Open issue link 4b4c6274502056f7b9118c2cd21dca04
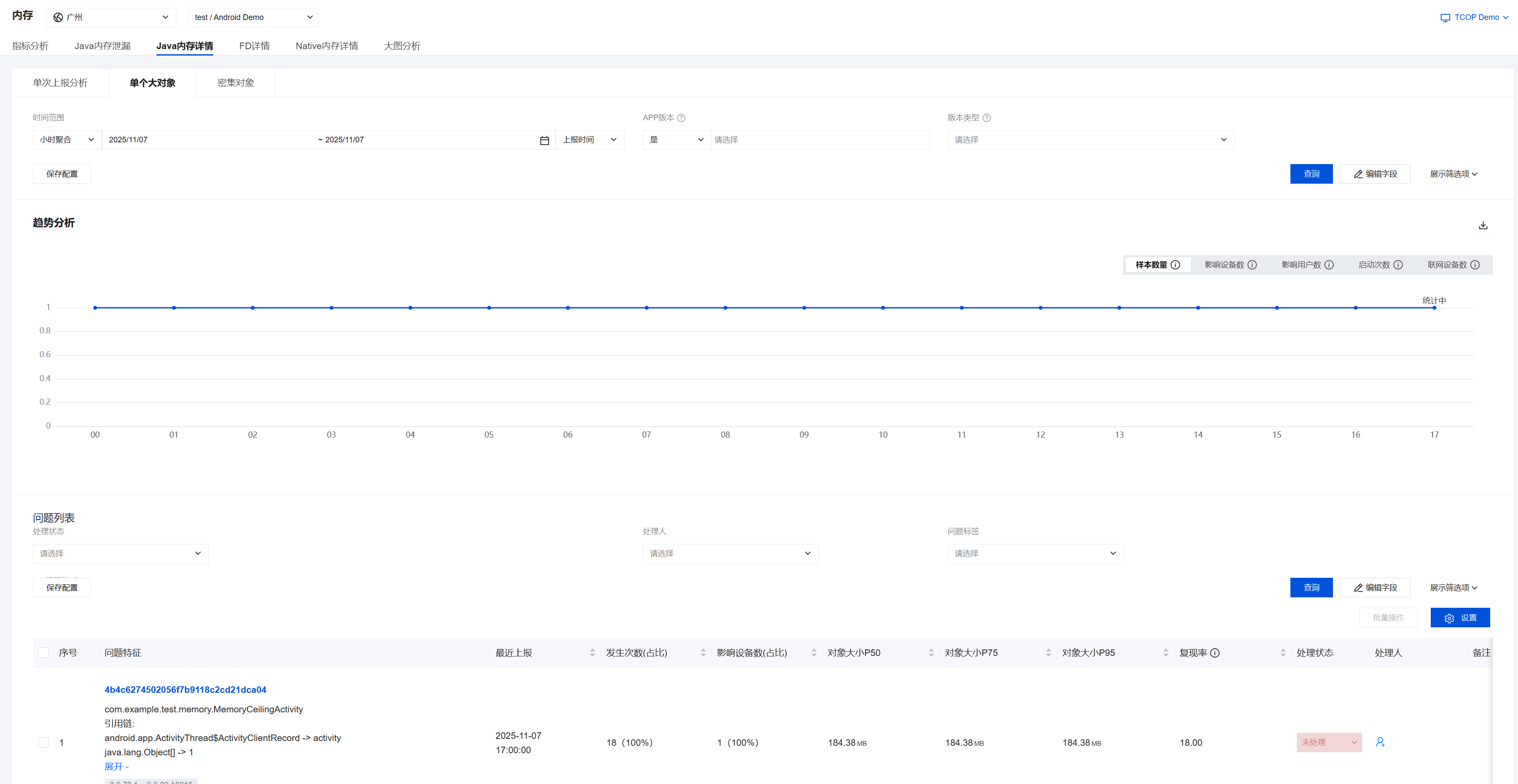Screen dimensions: 1518x784 185,690
